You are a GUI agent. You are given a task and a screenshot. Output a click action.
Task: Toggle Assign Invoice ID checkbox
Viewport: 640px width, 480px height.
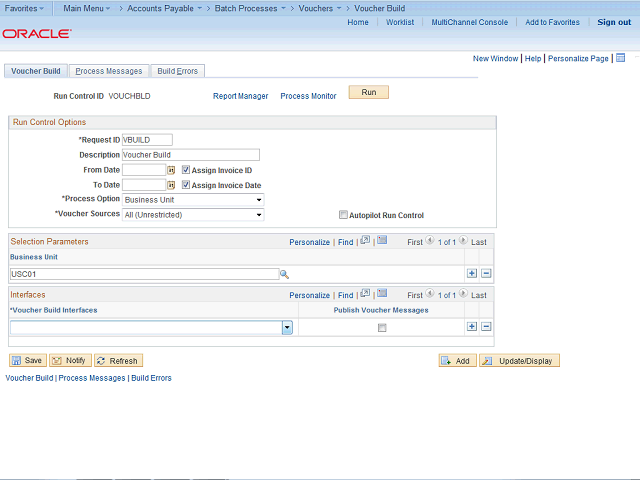click(x=186, y=170)
